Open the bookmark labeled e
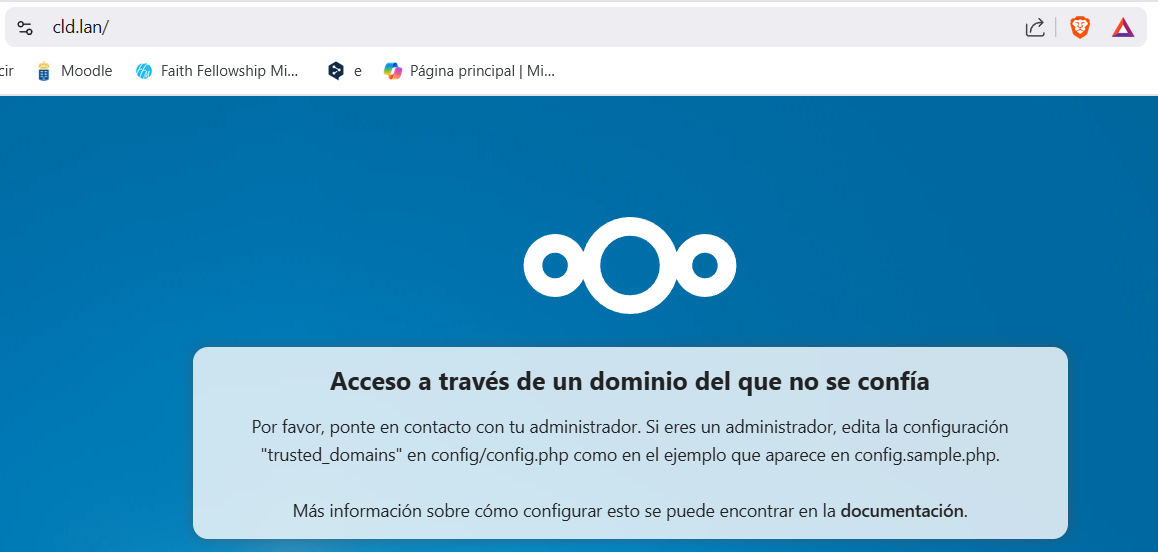 [x=345, y=71]
